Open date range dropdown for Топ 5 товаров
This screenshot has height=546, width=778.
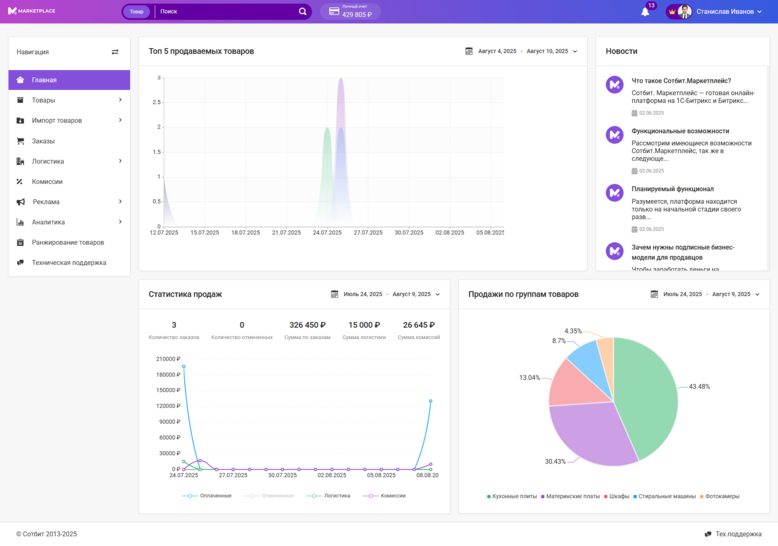(x=575, y=51)
